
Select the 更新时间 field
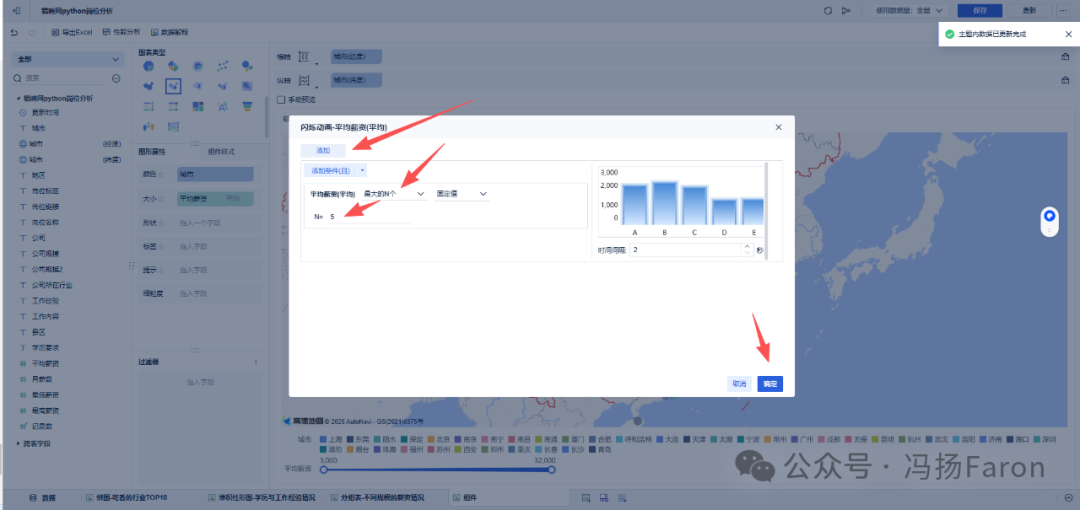pyautogui.click(x=44, y=112)
